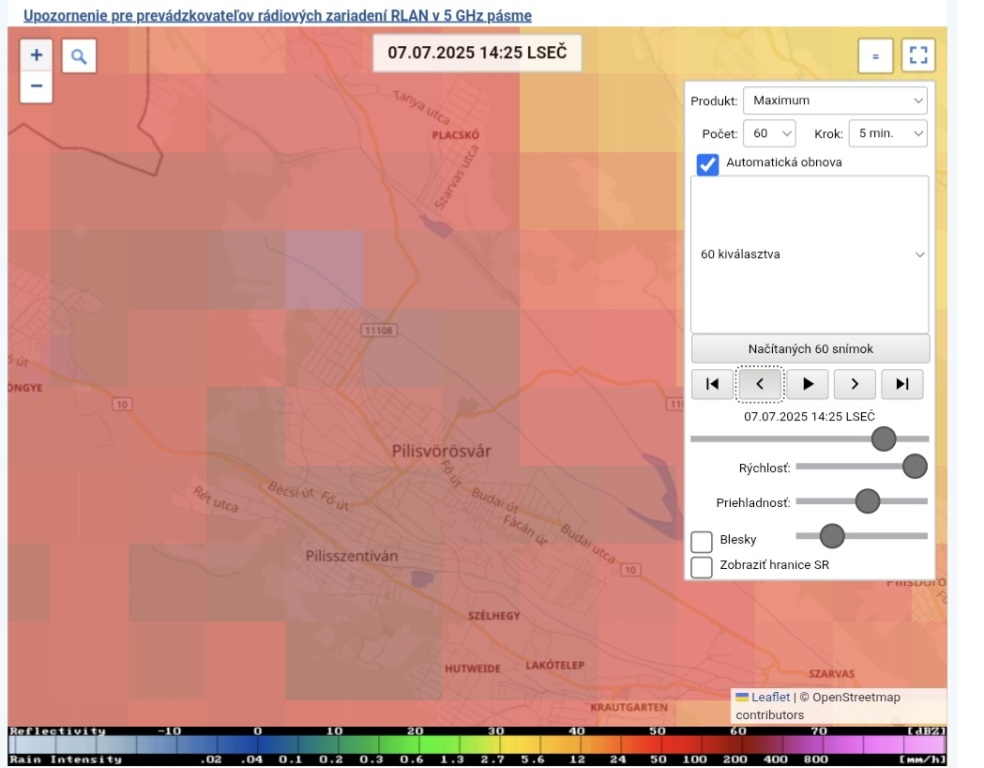This screenshot has height=768, width=984.
Task: Jump to first radar frame
Action: click(x=712, y=384)
